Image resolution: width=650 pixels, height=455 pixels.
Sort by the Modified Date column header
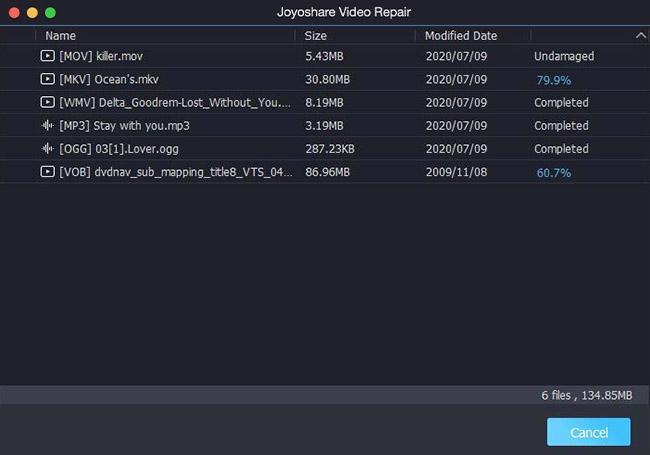[x=461, y=36]
